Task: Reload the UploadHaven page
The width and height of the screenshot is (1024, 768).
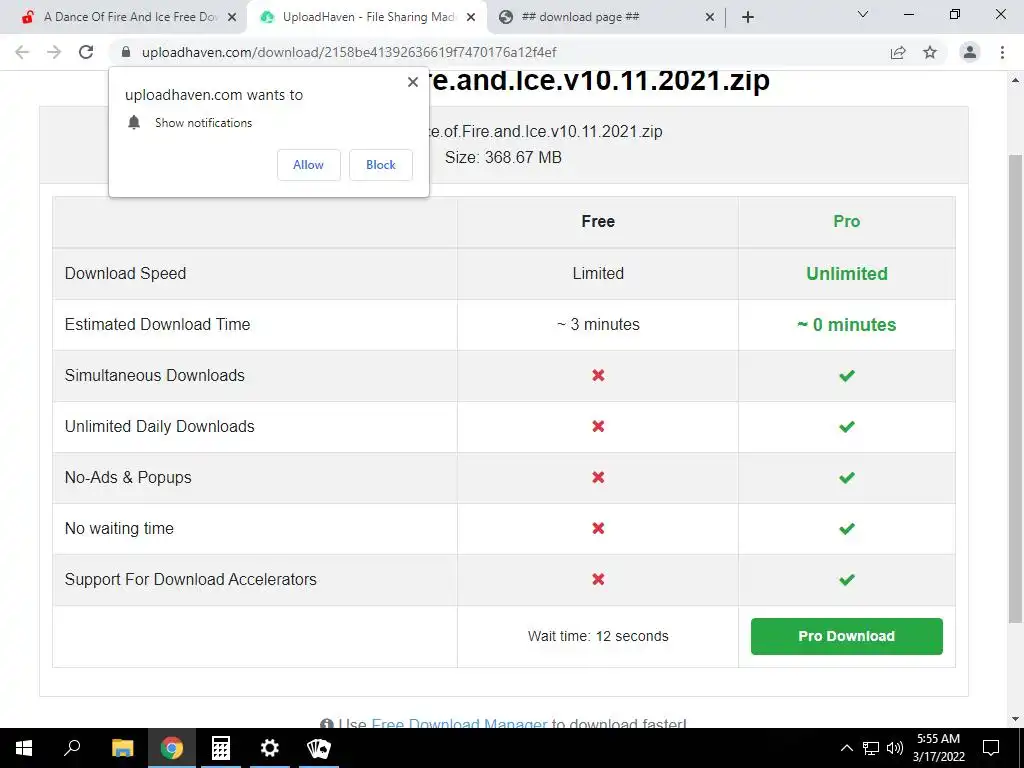Action: [86, 52]
